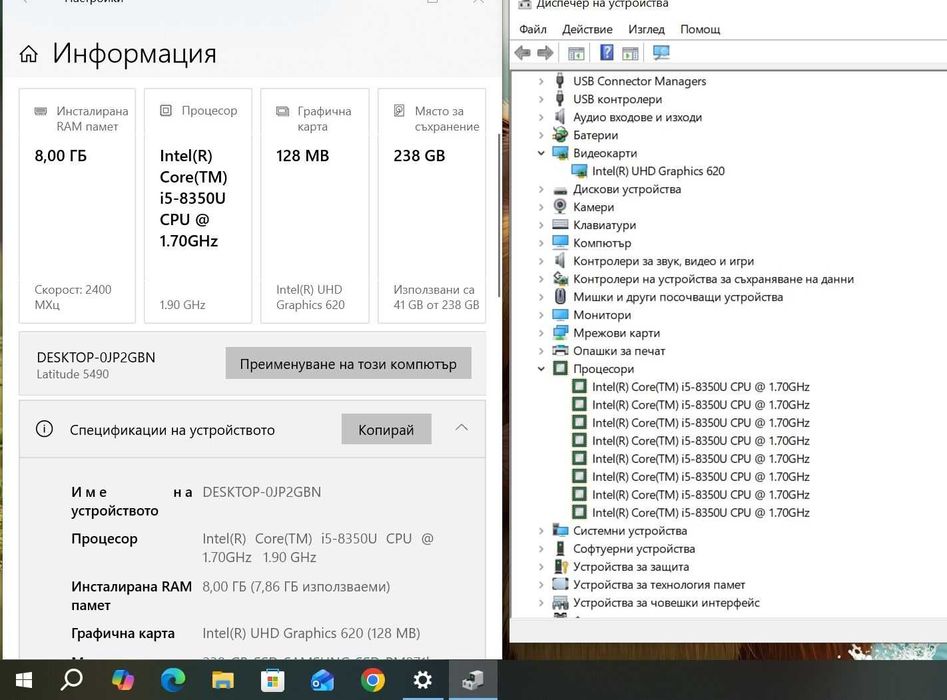Launch Copilot from taskbar
This screenshot has width=947, height=700.
tap(123, 681)
